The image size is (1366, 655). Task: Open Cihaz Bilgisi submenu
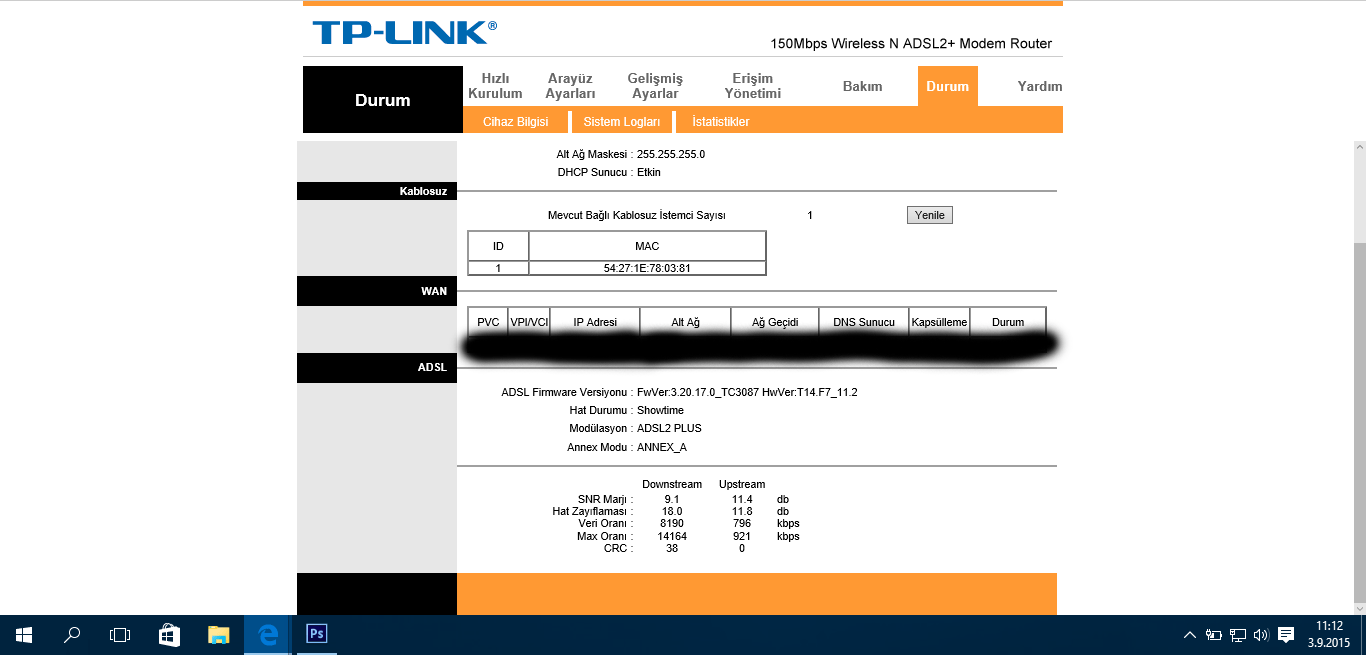pyautogui.click(x=515, y=122)
